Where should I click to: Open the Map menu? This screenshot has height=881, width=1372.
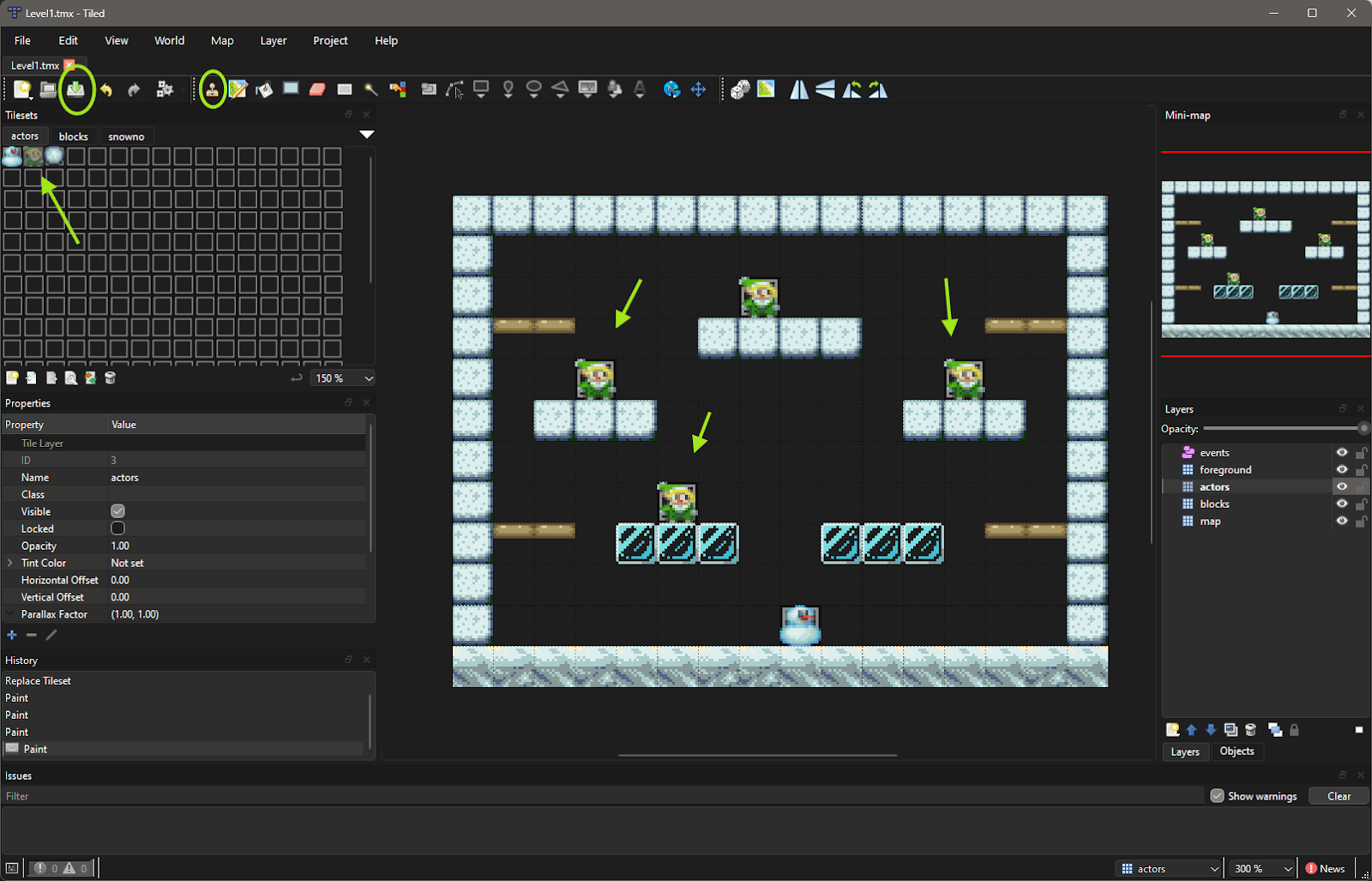tap(222, 40)
